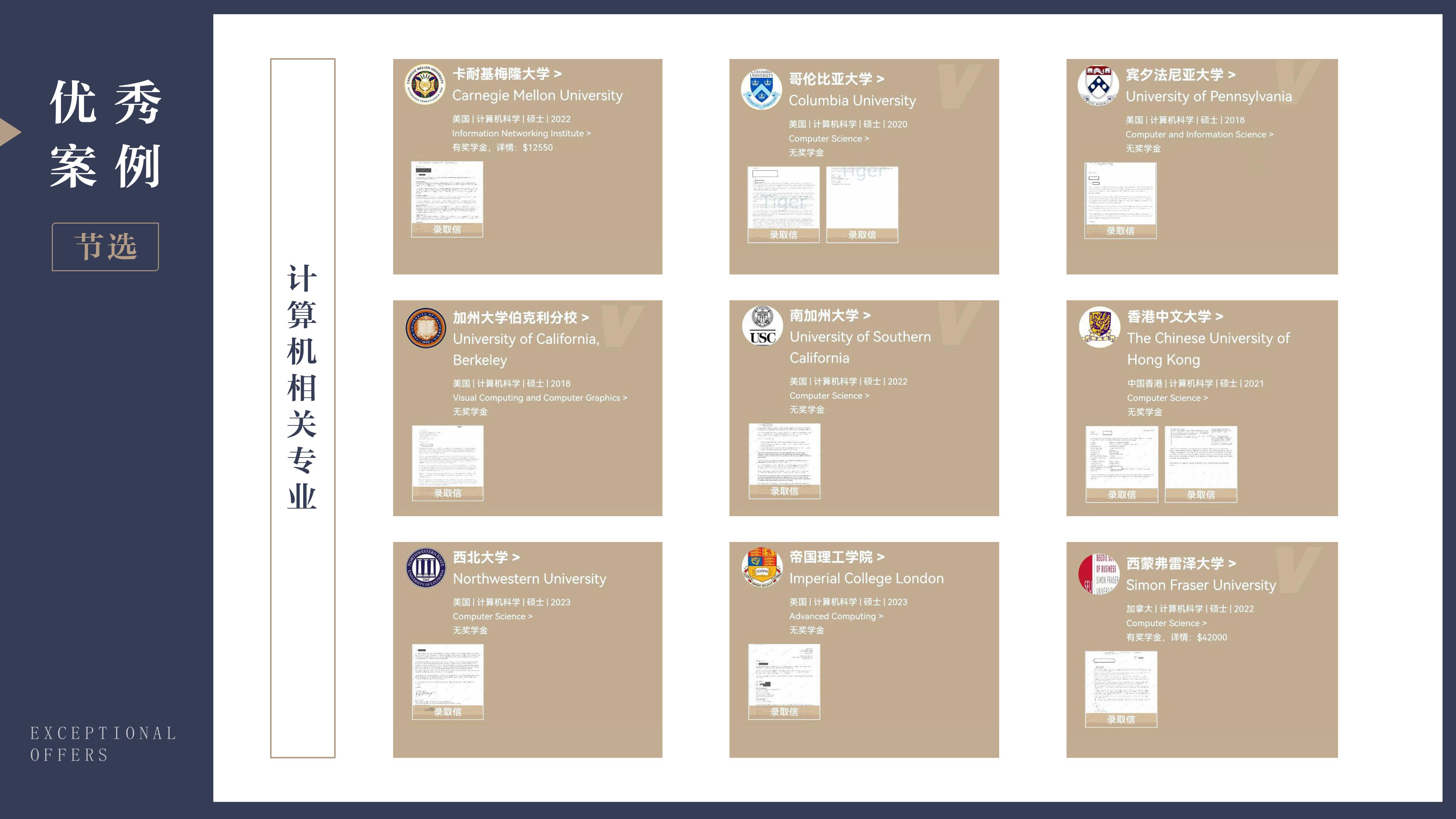Click the Simon Fraser University English name

click(1200, 586)
